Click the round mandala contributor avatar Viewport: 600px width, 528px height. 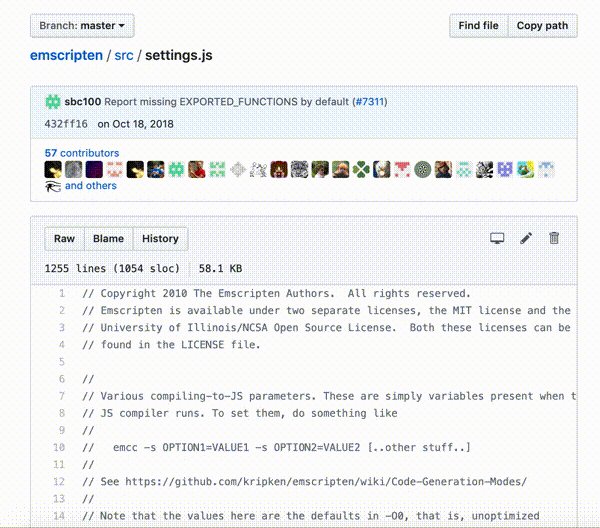423,169
